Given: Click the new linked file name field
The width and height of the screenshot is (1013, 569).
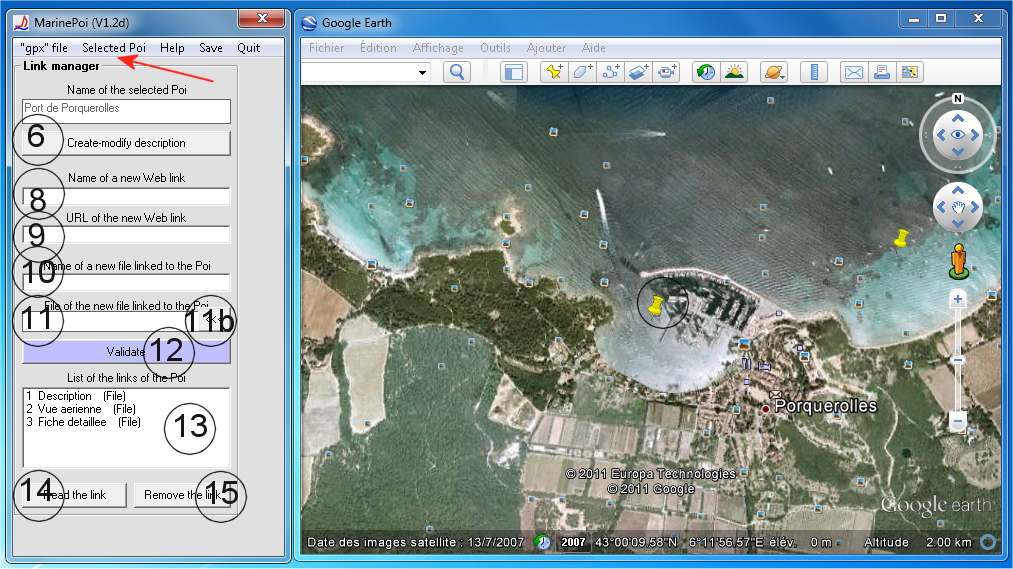Looking at the screenshot, I should (x=126, y=283).
